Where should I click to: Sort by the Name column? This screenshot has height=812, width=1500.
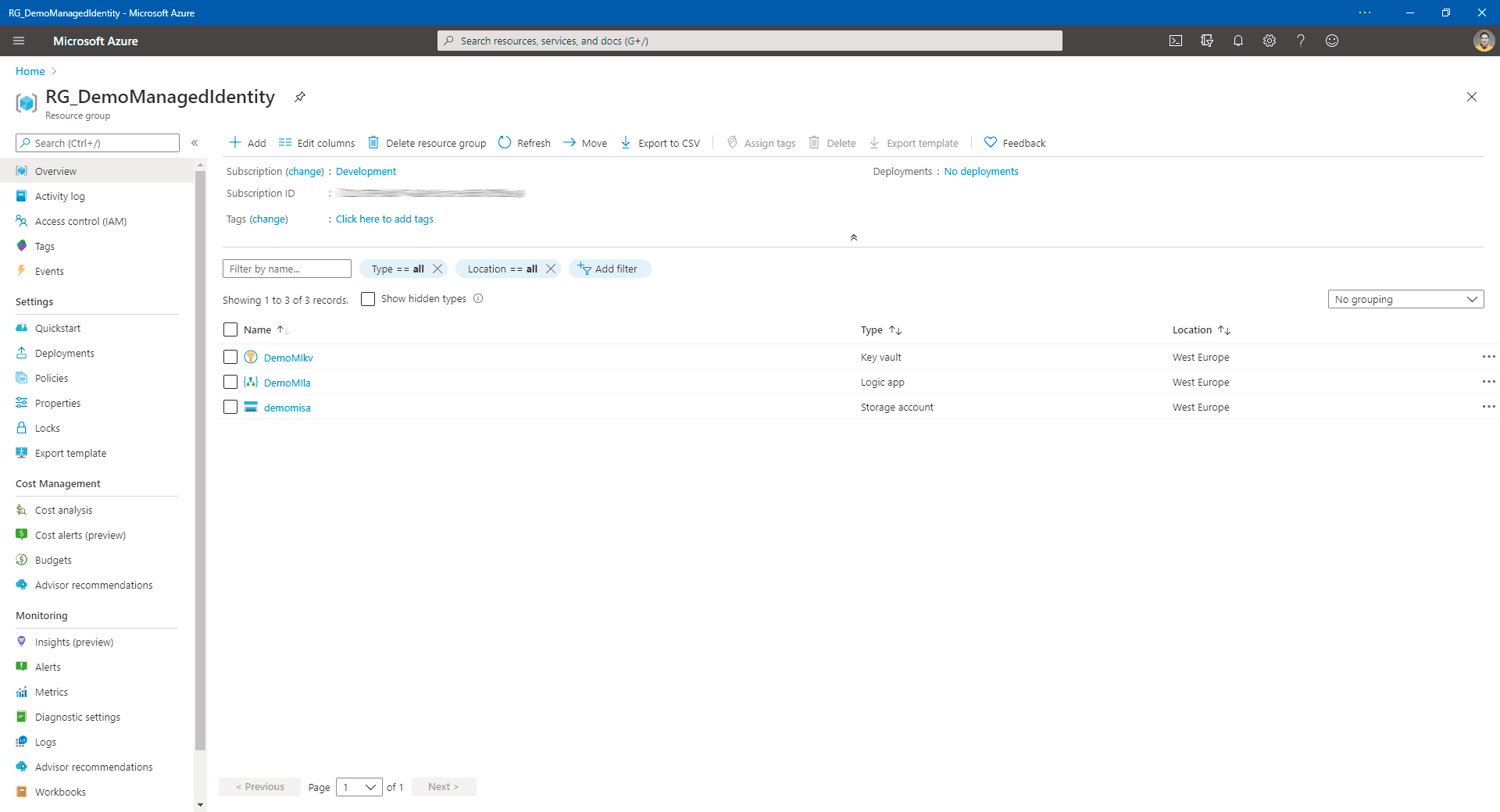tap(266, 329)
